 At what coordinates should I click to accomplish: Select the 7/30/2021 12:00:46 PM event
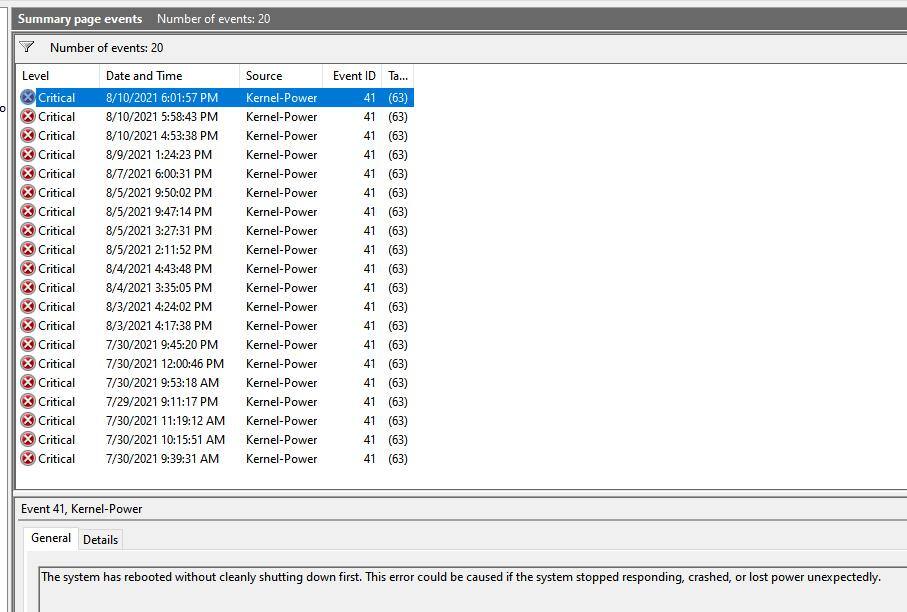[x=164, y=364]
